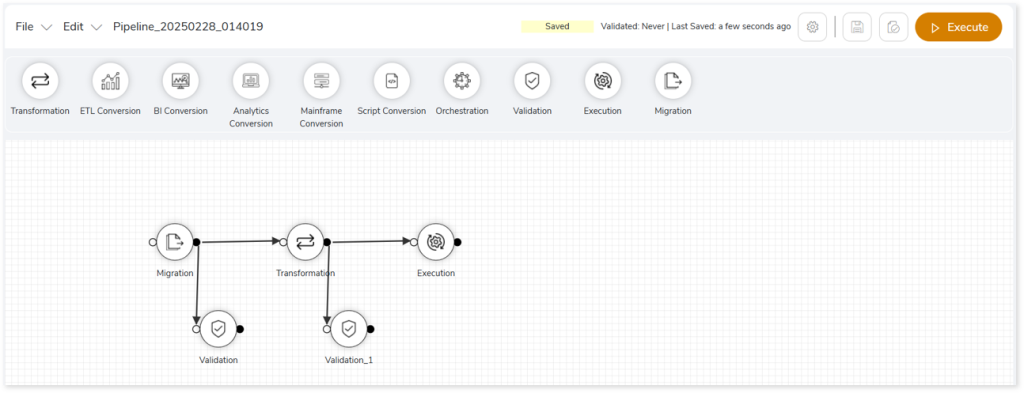
Task: Click the Execution node input port
Action: click(414, 242)
